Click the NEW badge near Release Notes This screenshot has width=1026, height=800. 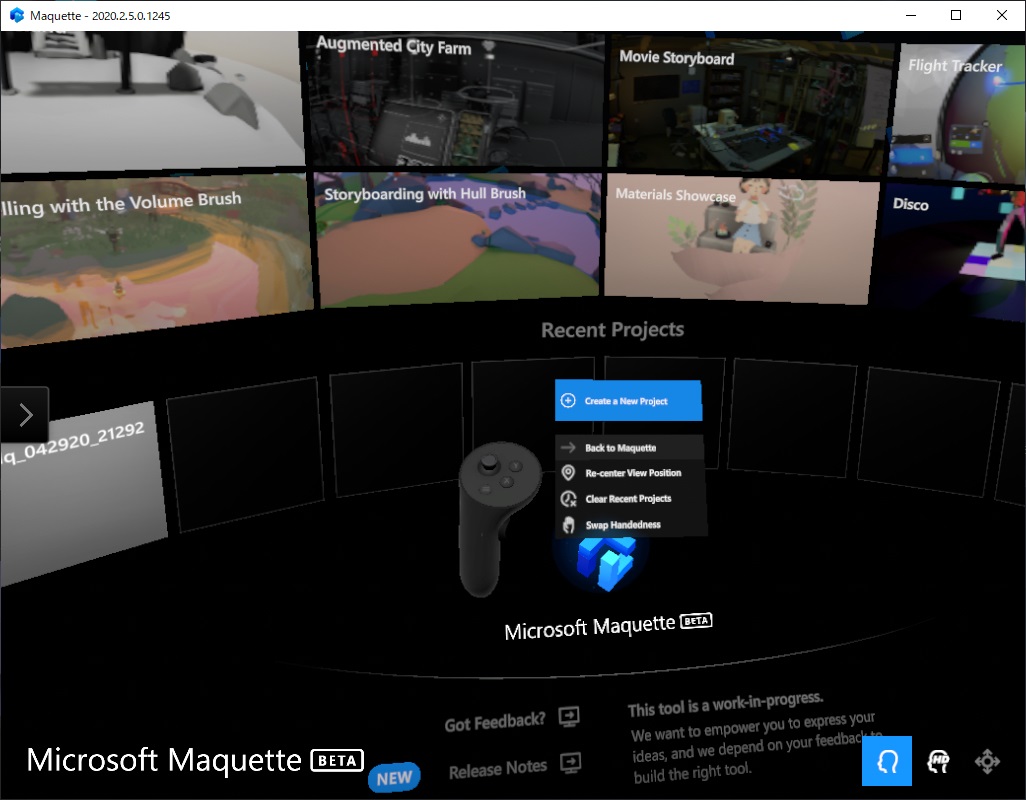point(394,778)
